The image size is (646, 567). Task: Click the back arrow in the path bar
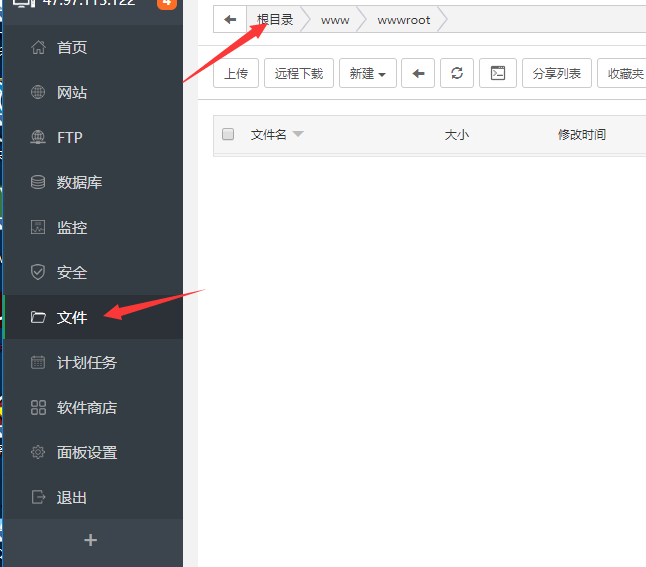[230, 19]
